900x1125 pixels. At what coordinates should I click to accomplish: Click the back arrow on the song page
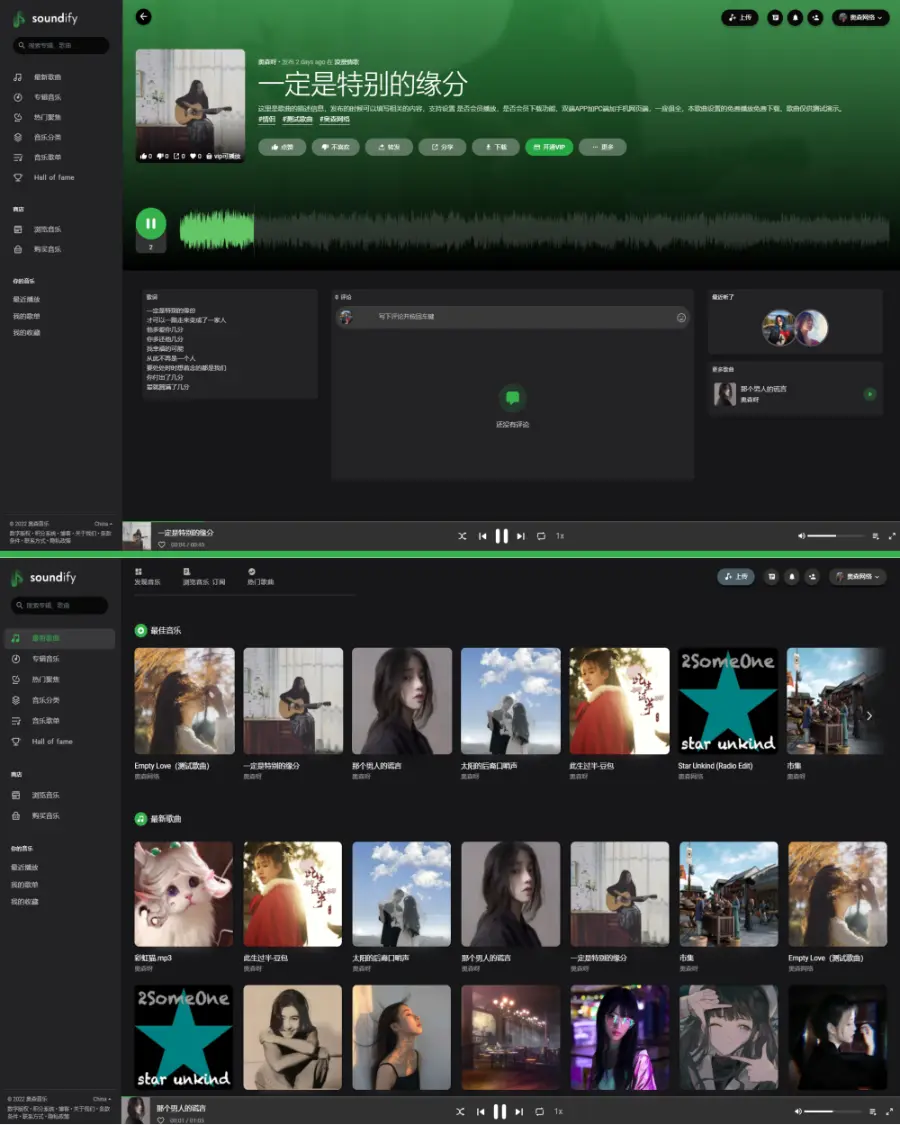coord(144,17)
